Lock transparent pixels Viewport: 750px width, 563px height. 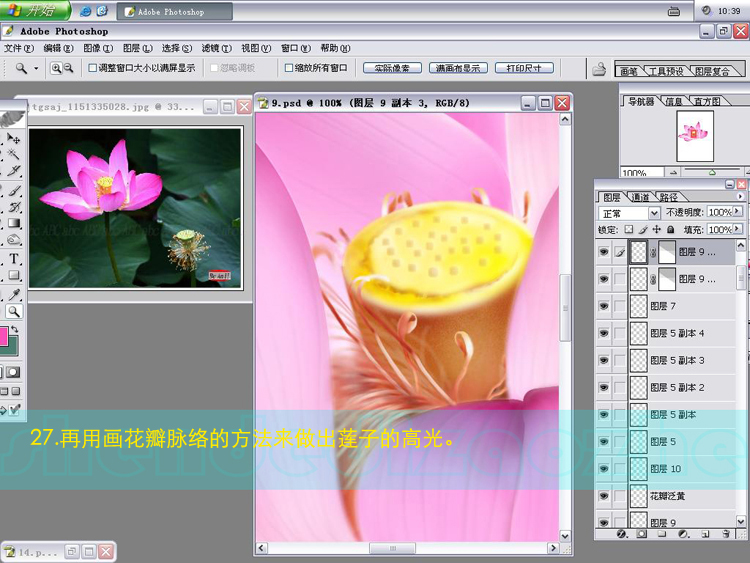[x=629, y=230]
